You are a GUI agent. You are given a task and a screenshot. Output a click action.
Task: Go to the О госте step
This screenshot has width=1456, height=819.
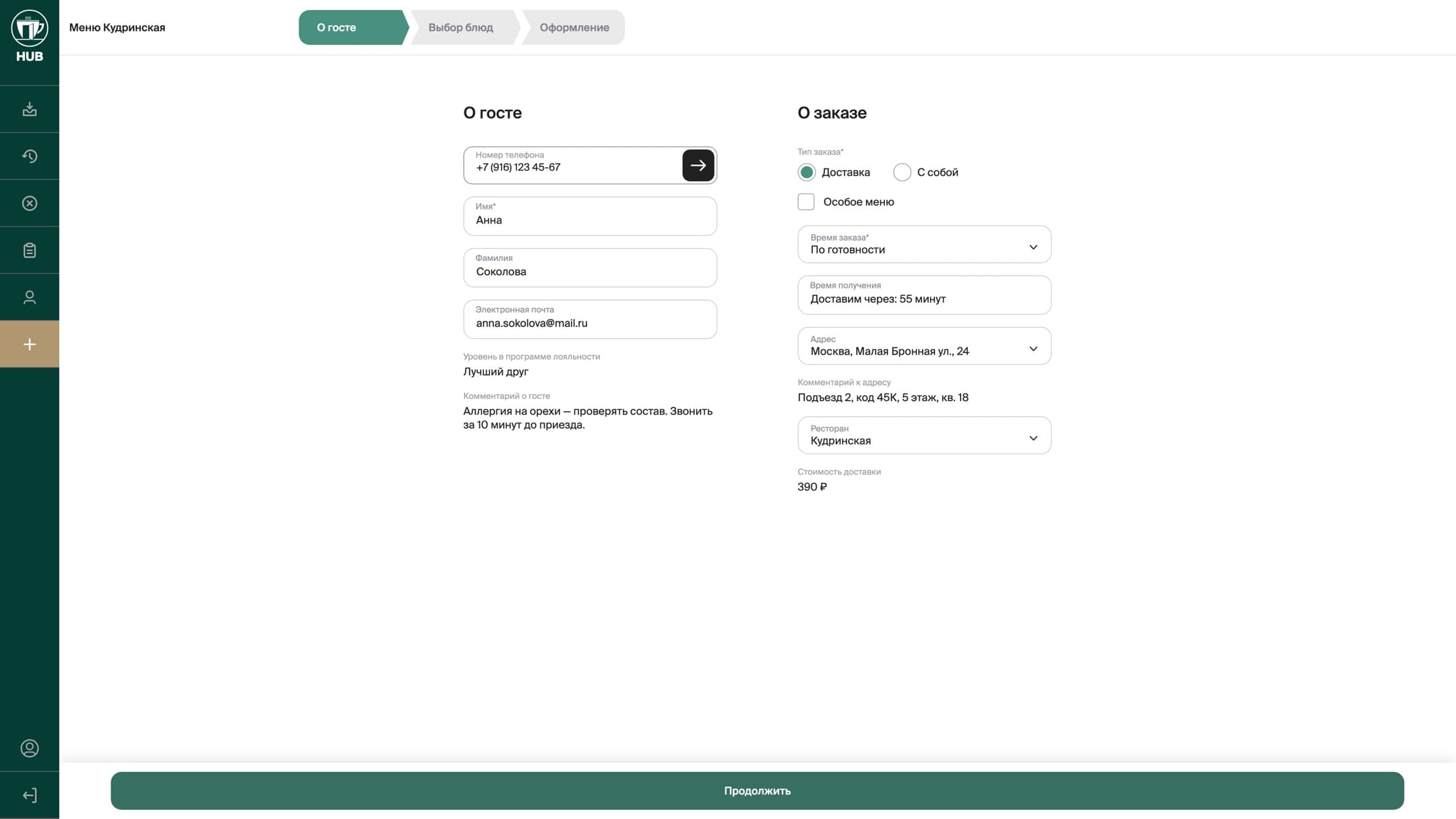[353, 28]
